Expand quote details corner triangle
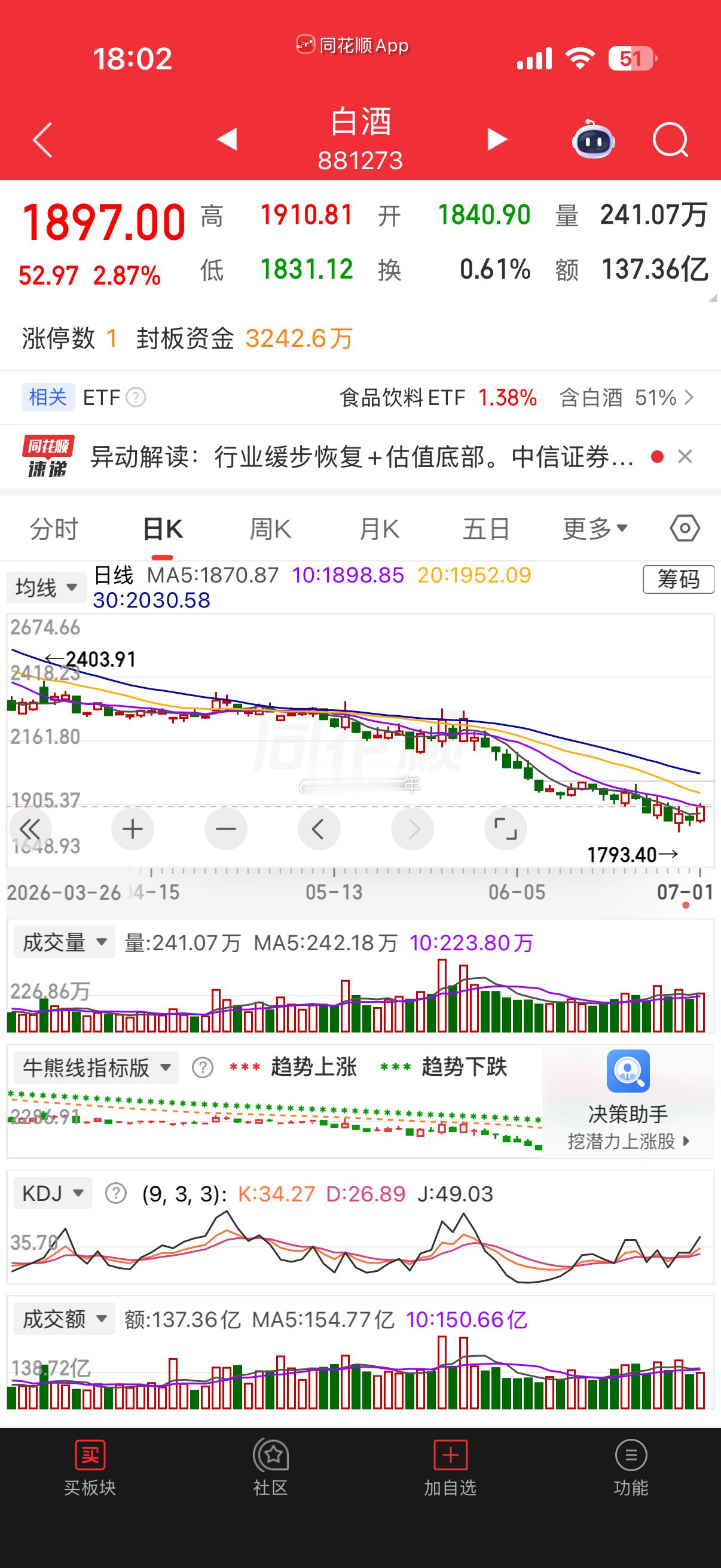The image size is (721, 1568). click(713, 298)
